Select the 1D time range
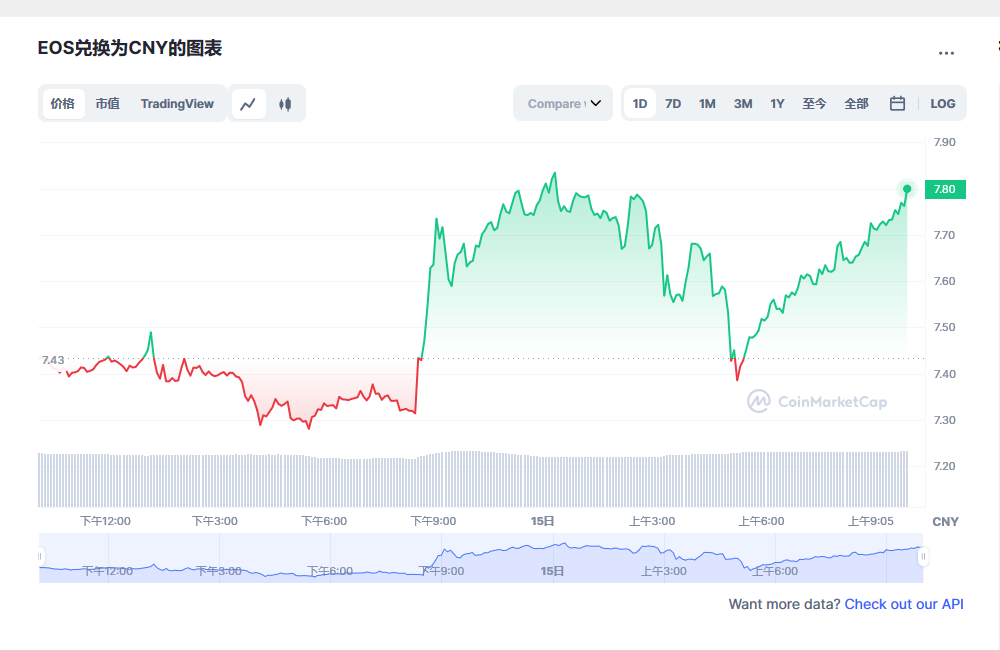This screenshot has height=650, width=1000. pos(640,104)
